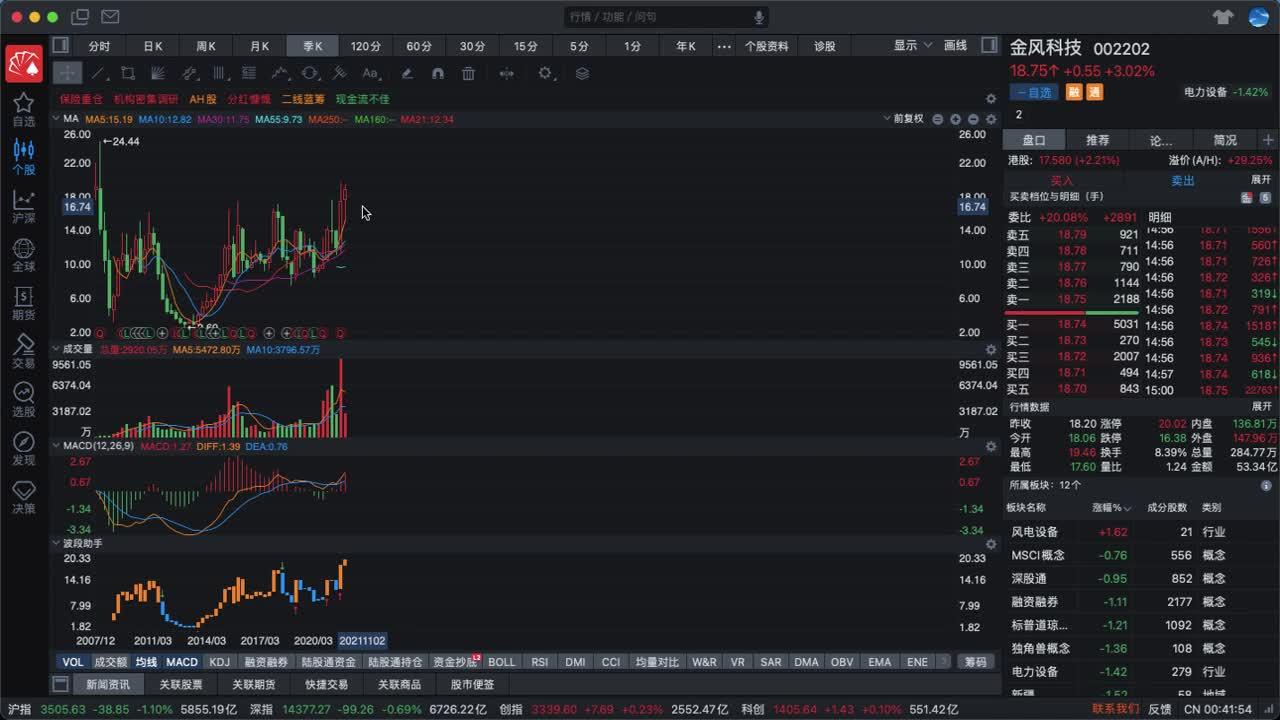Open 全球 global markets in sidebar
1280x720 pixels.
tap(23, 255)
